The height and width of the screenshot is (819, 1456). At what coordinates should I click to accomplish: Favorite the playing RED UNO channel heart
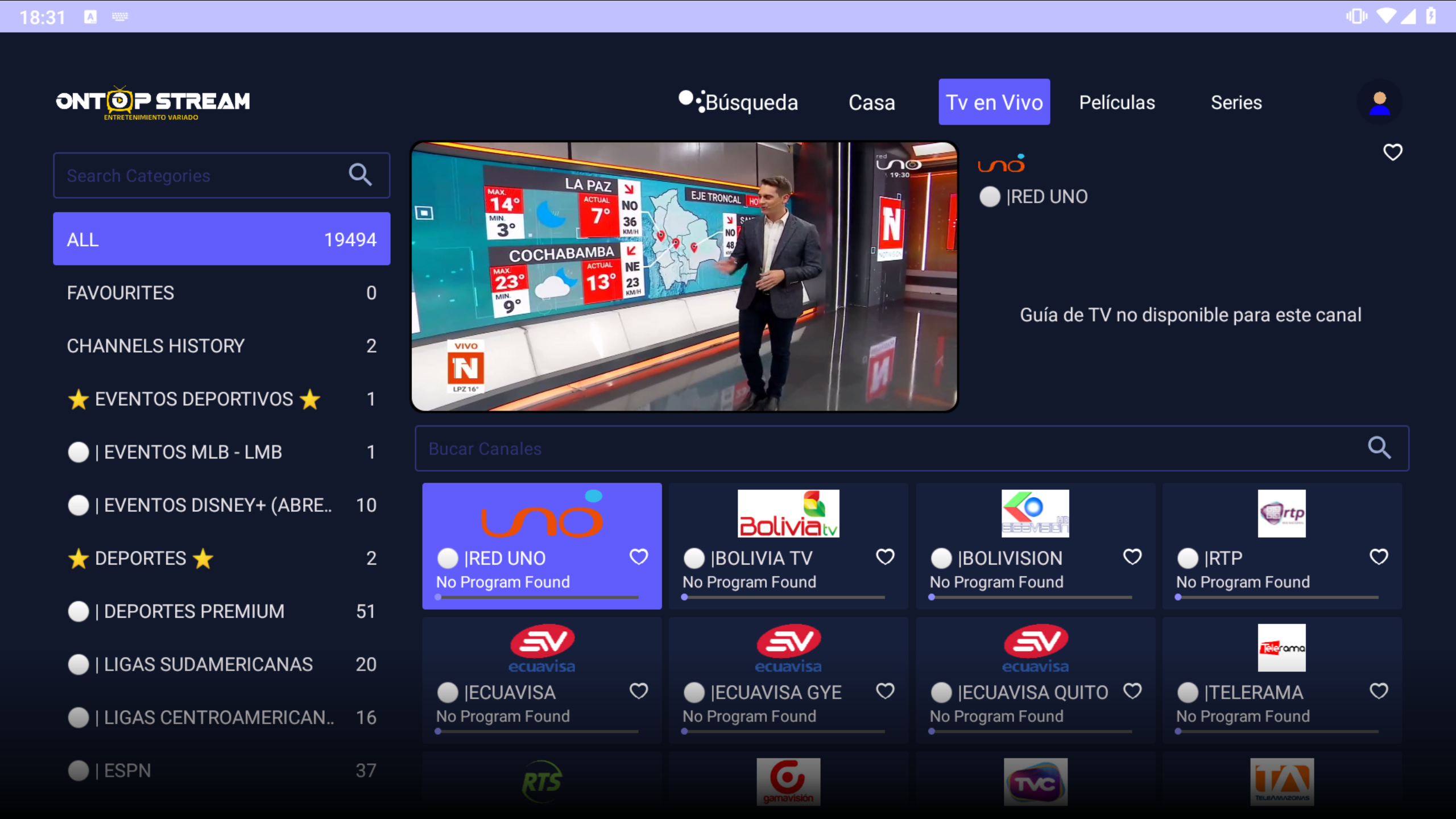click(1392, 152)
